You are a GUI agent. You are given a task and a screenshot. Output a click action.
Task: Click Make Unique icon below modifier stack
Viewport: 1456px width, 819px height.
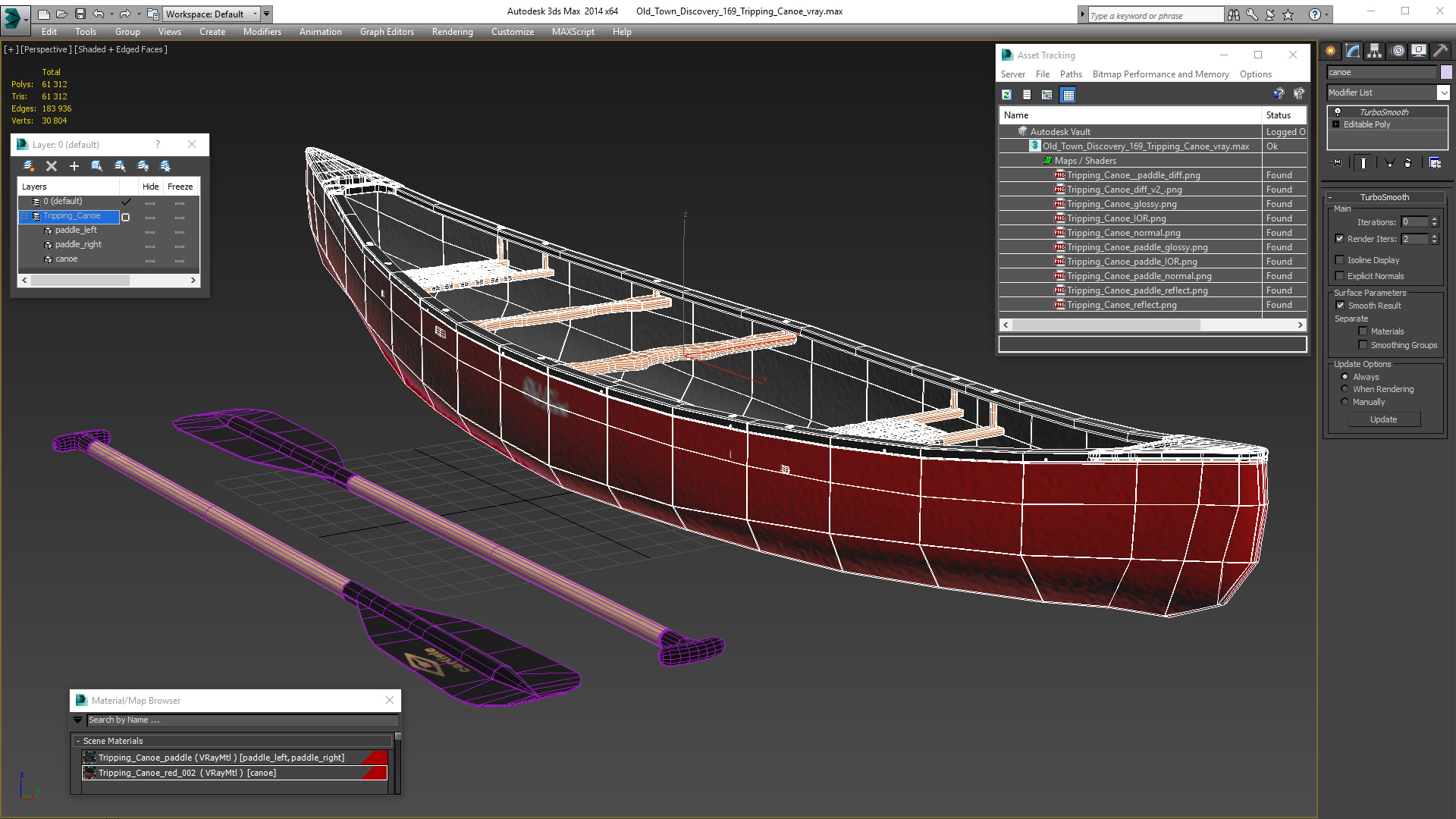click(1389, 162)
